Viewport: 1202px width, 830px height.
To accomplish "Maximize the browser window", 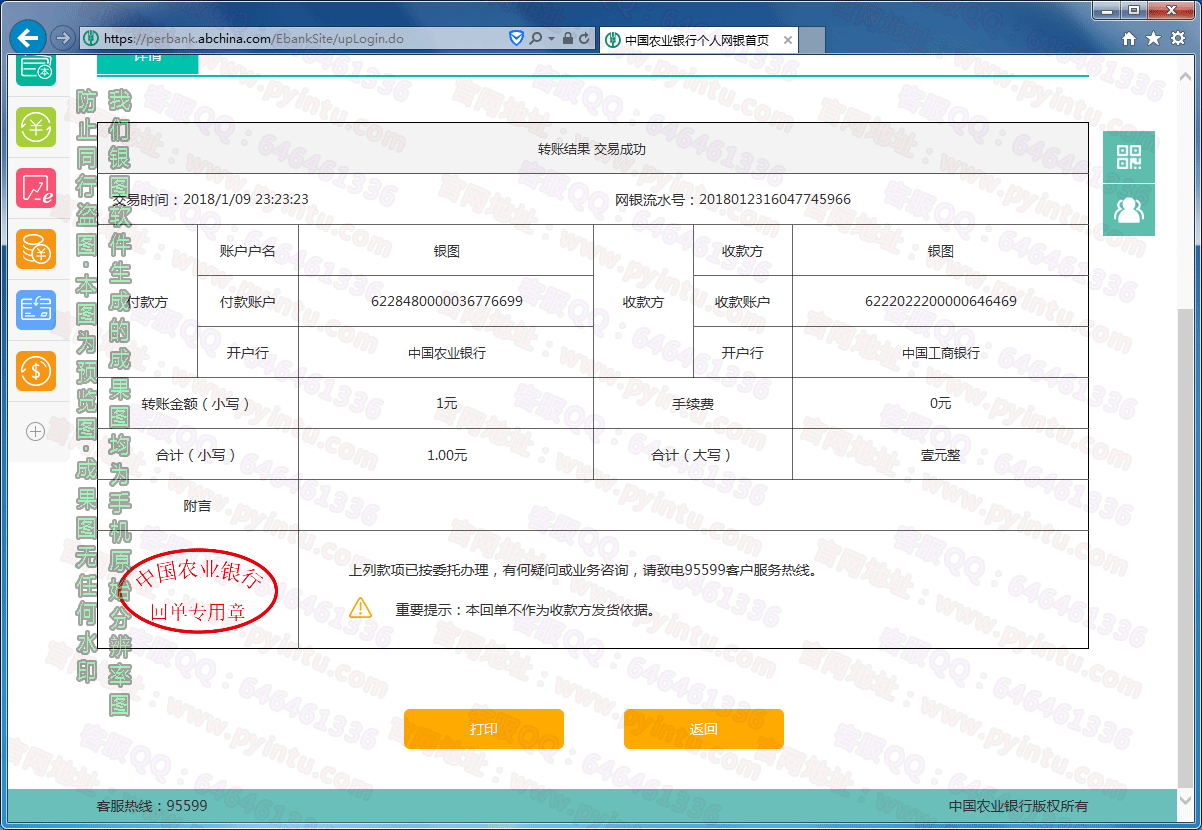I will tap(1134, 9).
